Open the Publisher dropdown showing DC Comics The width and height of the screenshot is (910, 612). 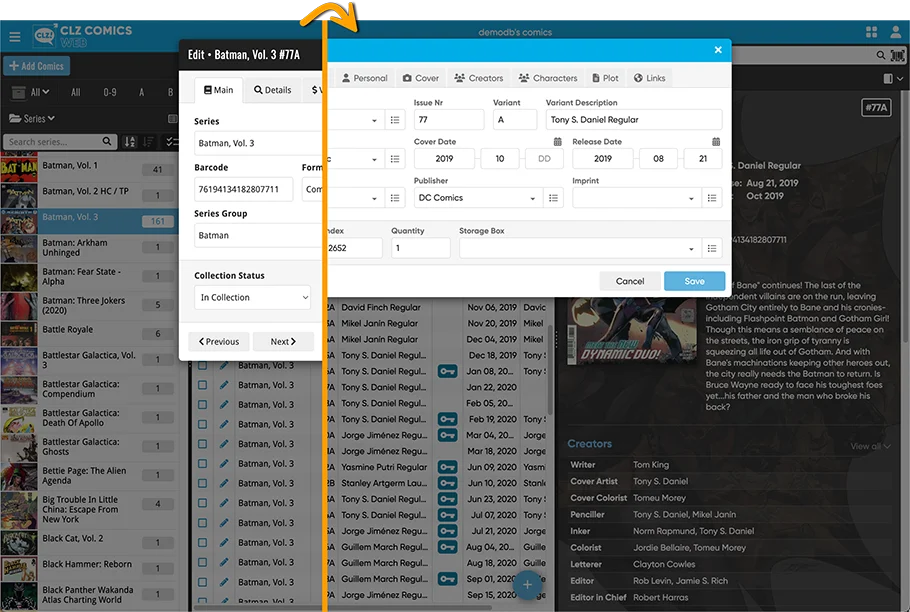pyautogui.click(x=478, y=198)
